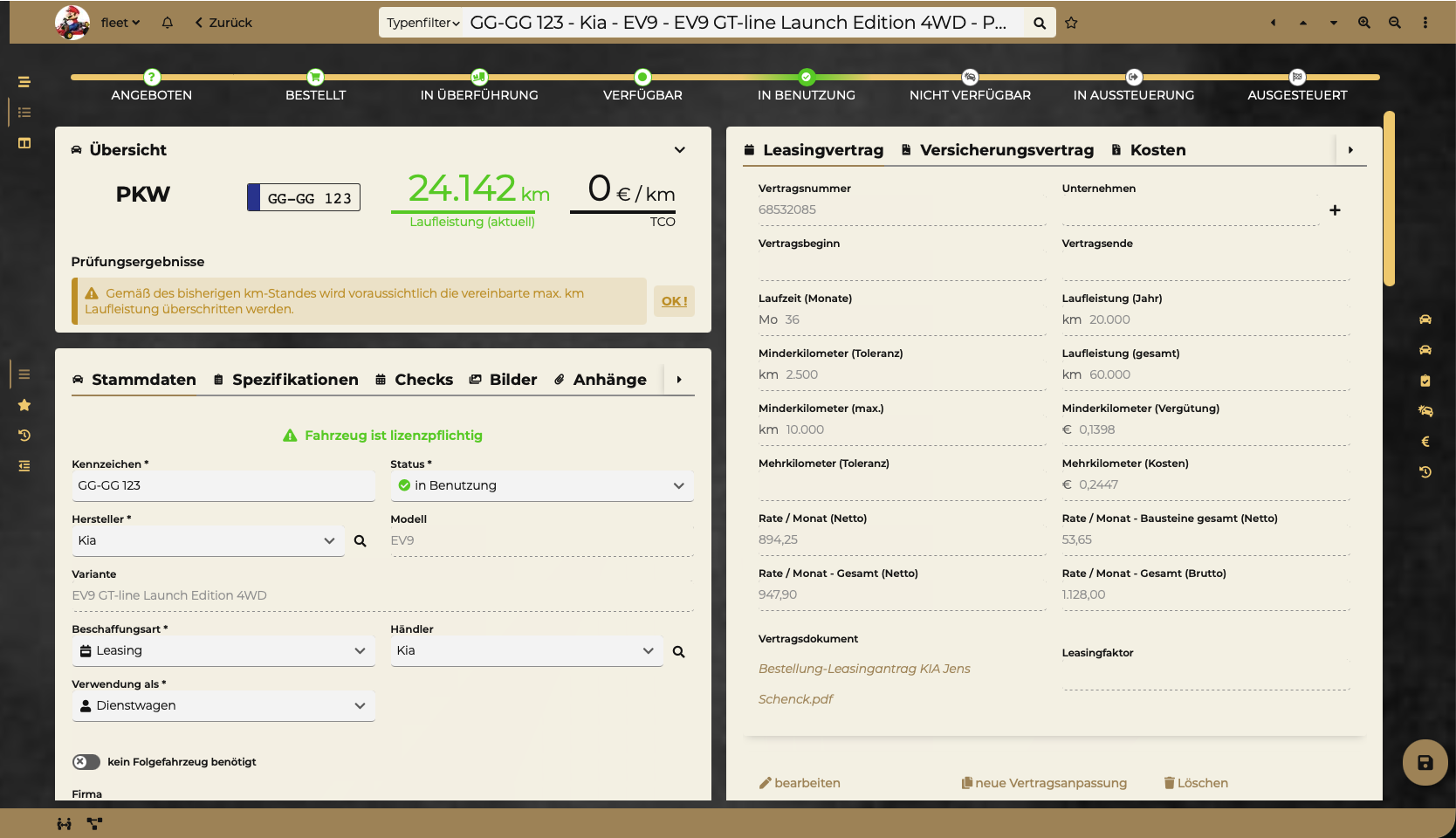Switch to the Kosten tab
The height and width of the screenshot is (838, 1456).
click(1149, 150)
